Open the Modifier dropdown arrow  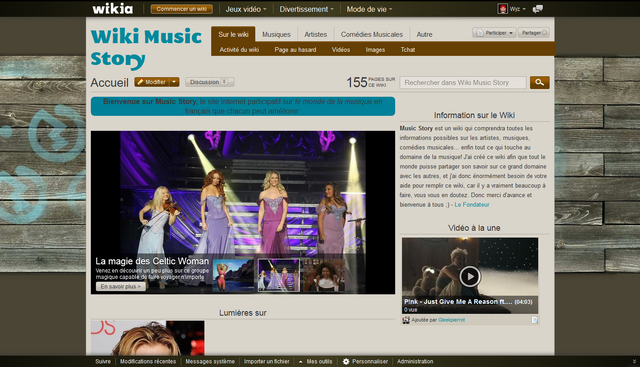click(x=174, y=82)
